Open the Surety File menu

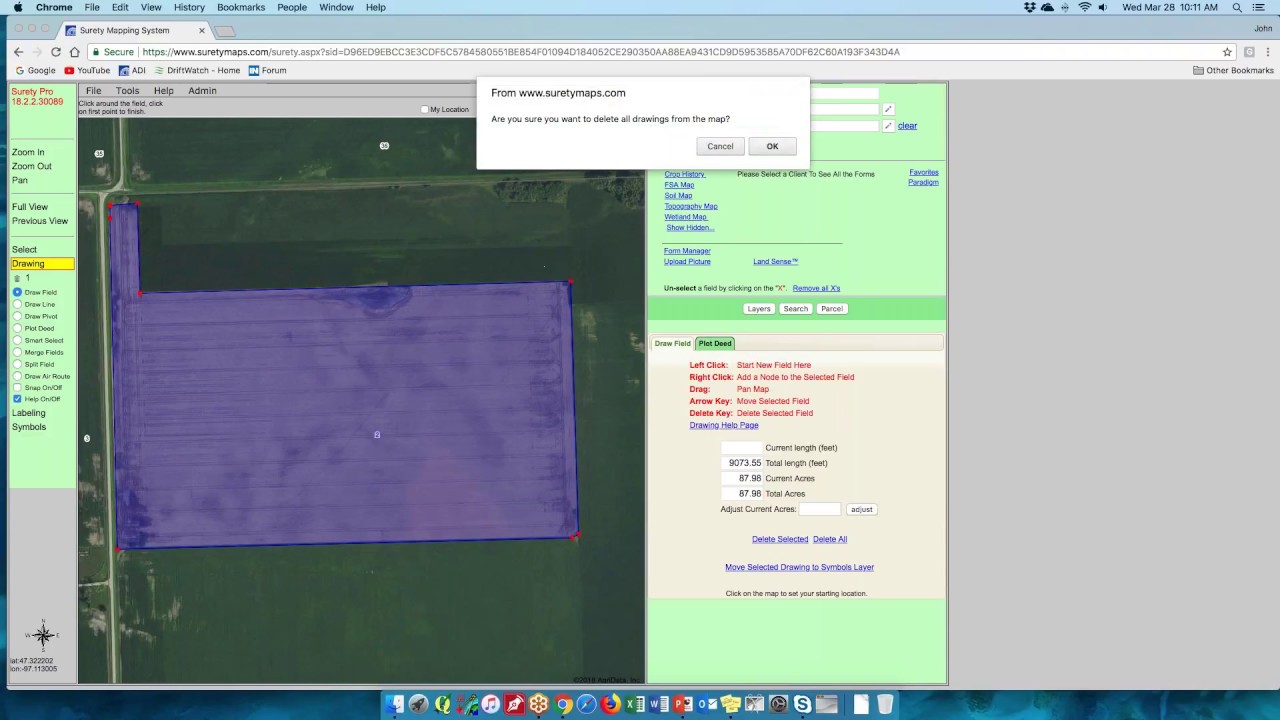pyautogui.click(x=93, y=91)
